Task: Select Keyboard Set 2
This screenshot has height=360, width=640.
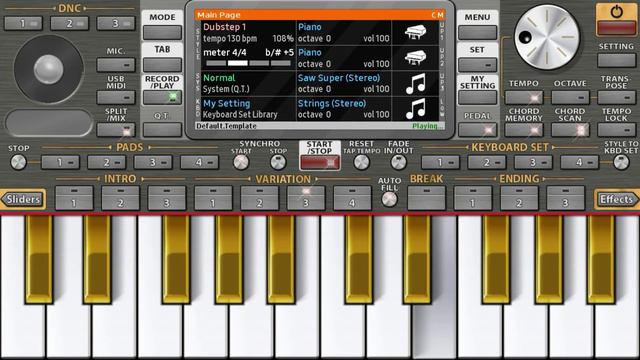Action: click(x=487, y=162)
